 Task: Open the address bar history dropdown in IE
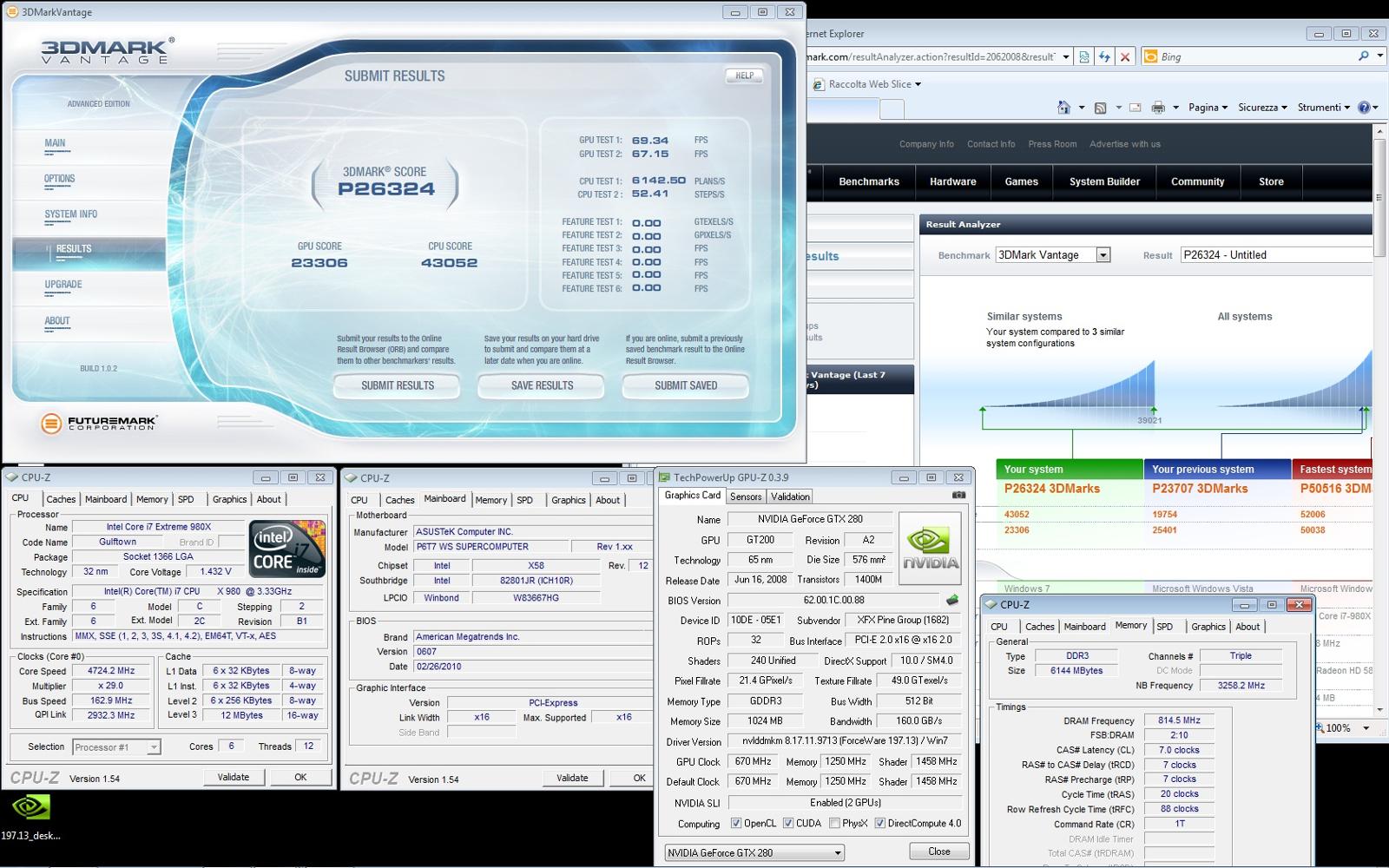pos(1066,56)
